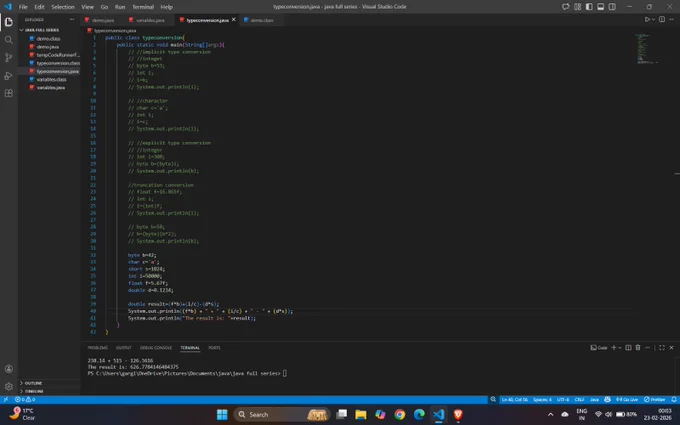Open the Run and Debug view
This screenshot has width=680, height=425.
9,76
